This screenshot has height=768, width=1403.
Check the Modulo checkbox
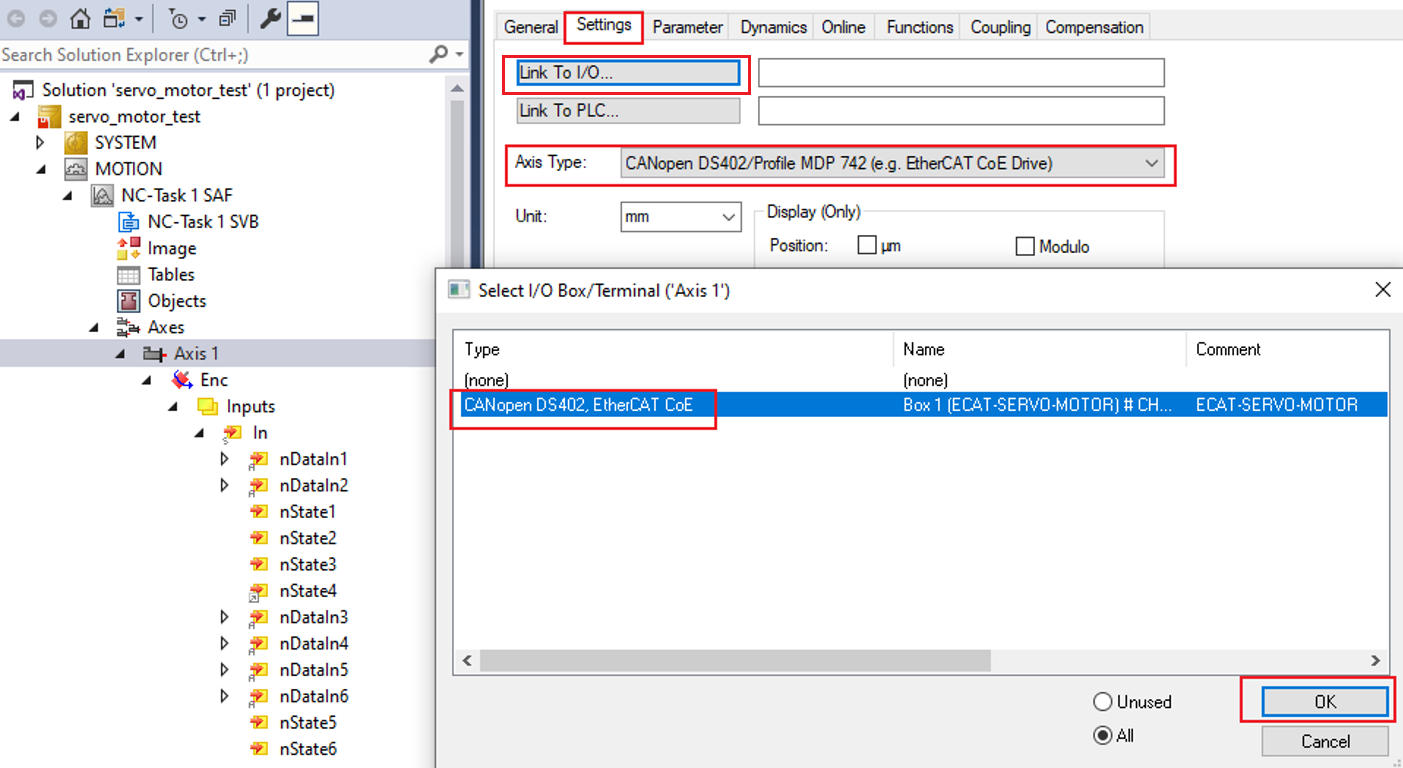point(1025,246)
